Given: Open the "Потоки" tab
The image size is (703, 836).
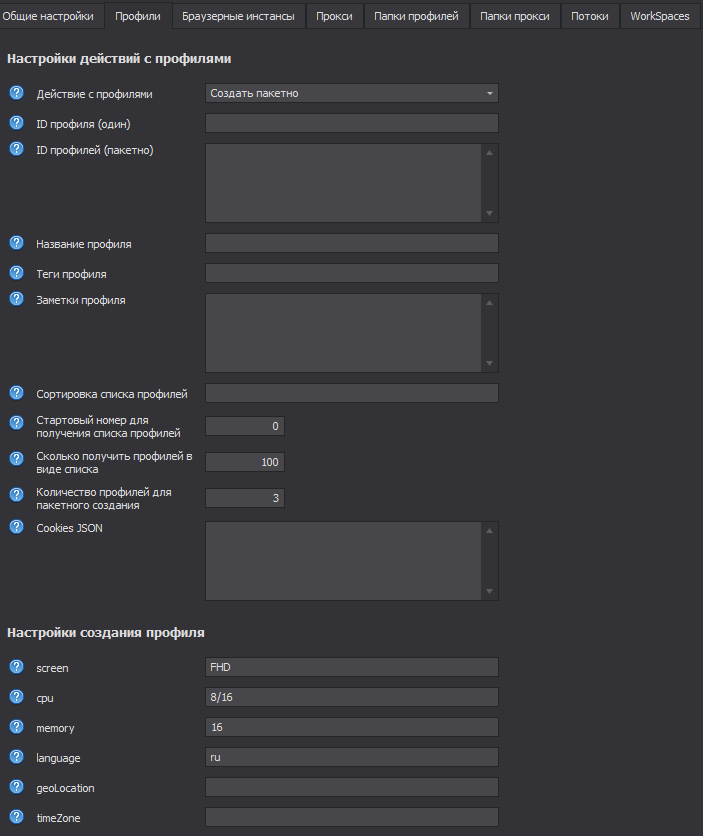Looking at the screenshot, I should tap(589, 16).
